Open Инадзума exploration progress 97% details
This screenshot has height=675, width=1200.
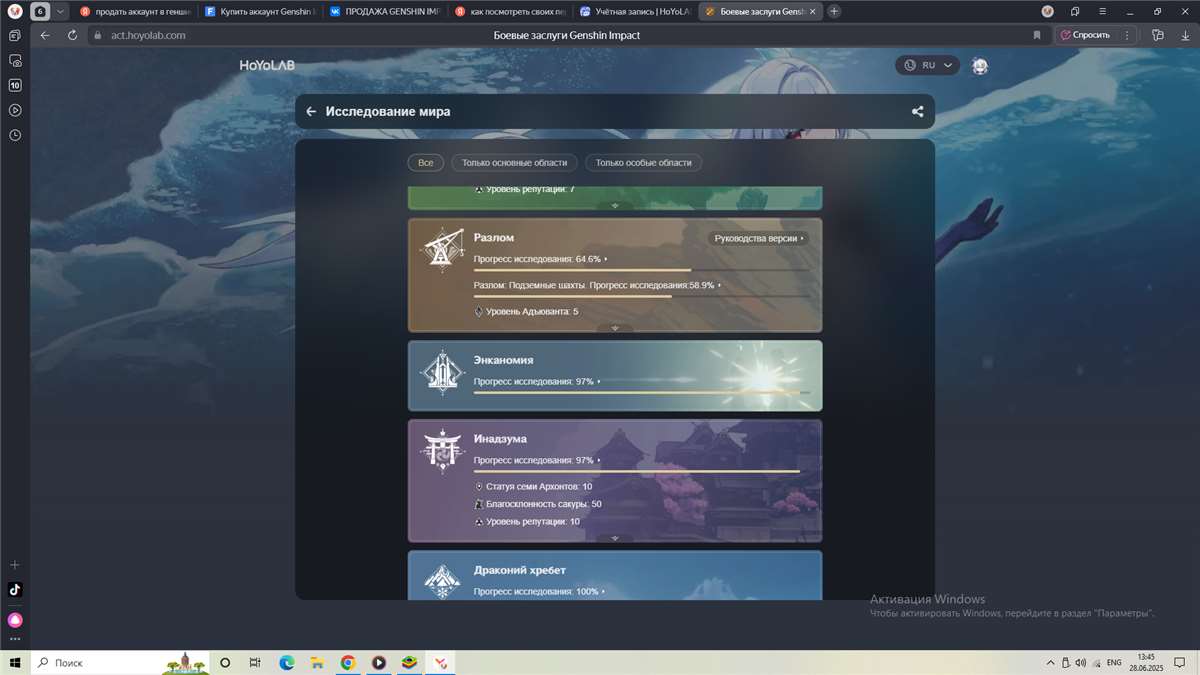537,460
